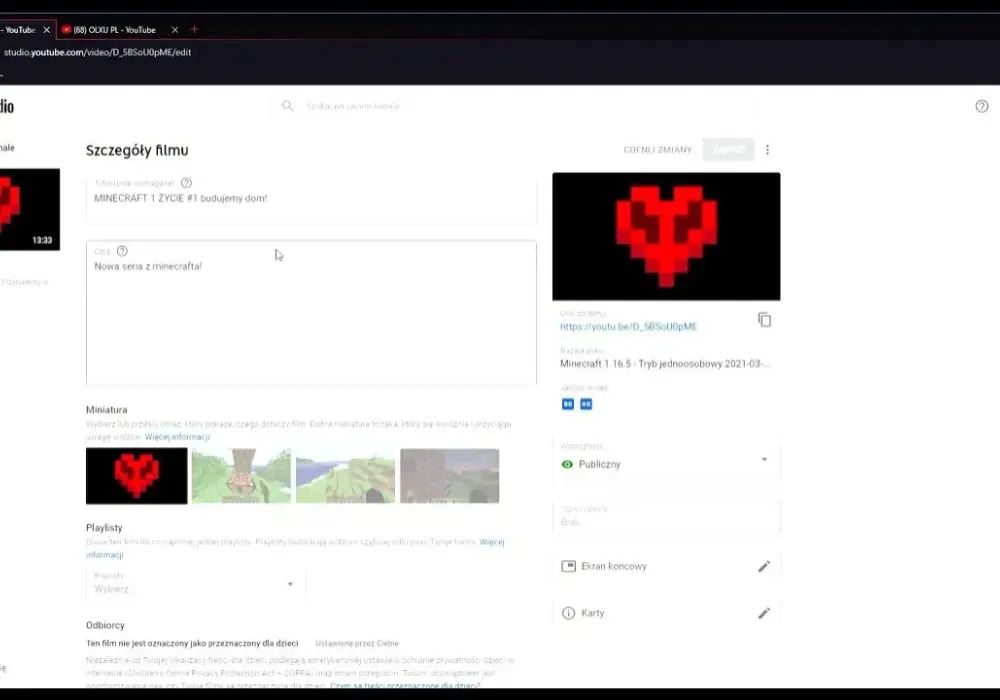The height and width of the screenshot is (700, 1000).
Task: Click the greyed ZAPISZ save button
Action: (728, 150)
